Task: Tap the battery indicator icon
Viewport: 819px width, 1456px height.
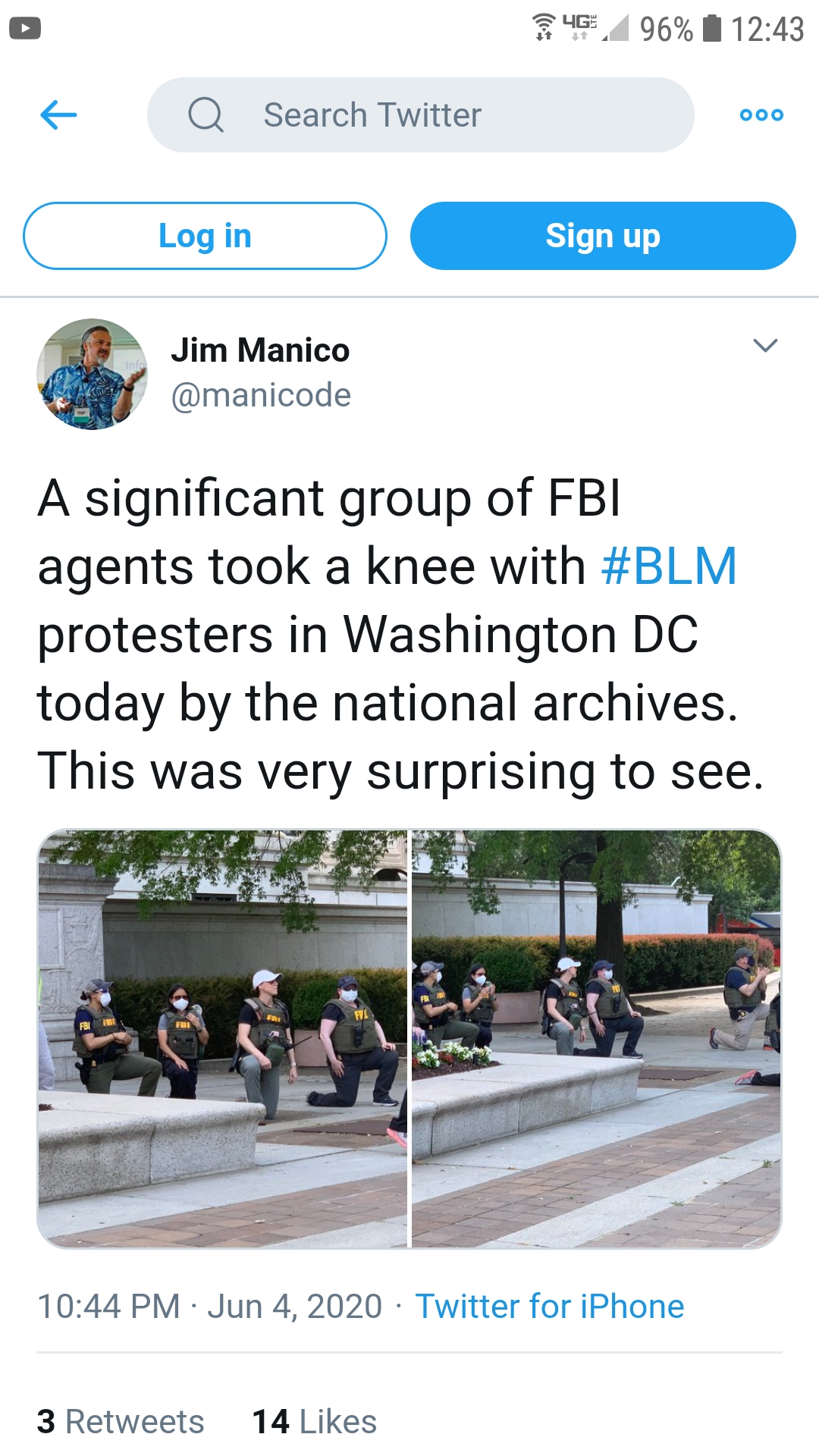Action: (x=711, y=28)
